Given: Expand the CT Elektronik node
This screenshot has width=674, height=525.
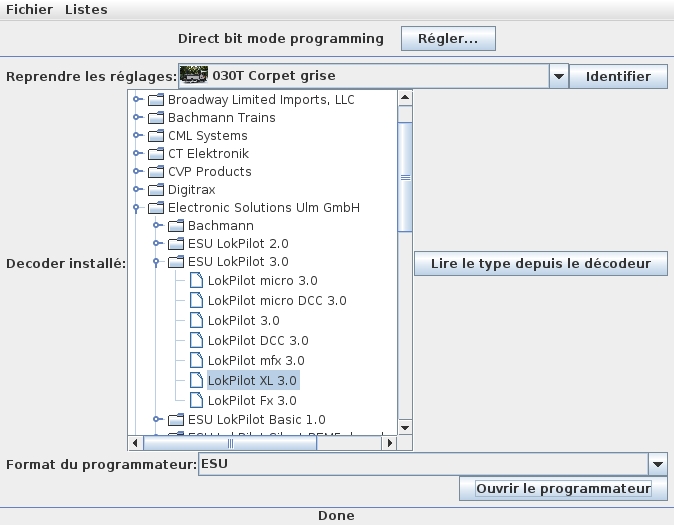Looking at the screenshot, I should (137, 153).
